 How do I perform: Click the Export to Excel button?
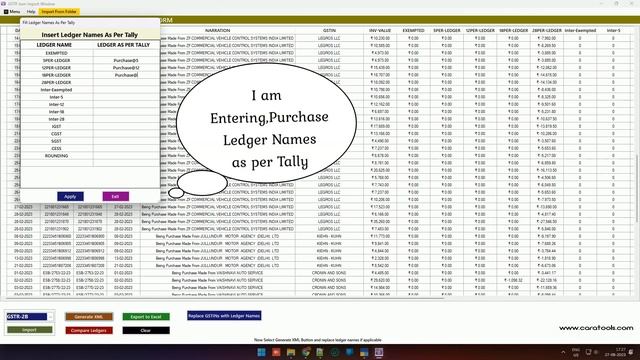[146, 317]
